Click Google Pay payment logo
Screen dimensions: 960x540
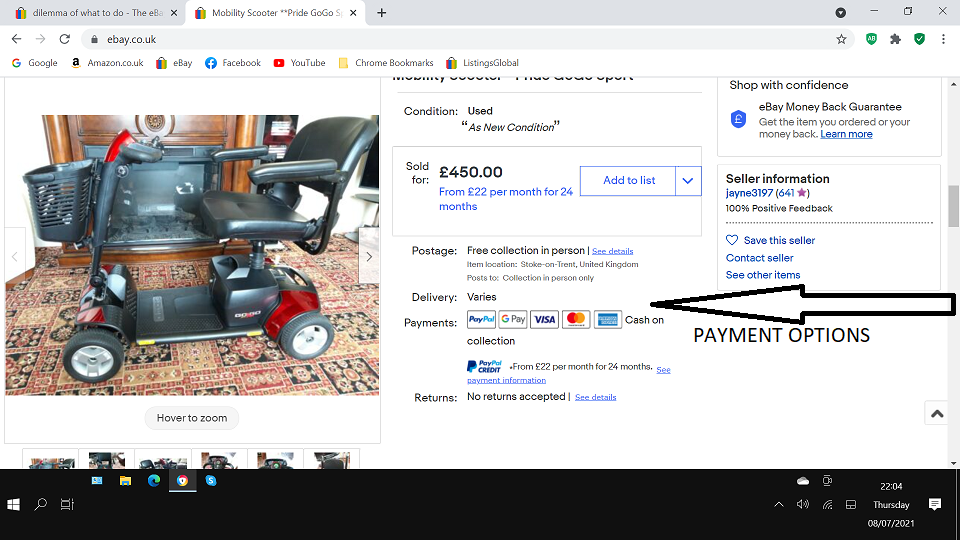click(x=513, y=319)
